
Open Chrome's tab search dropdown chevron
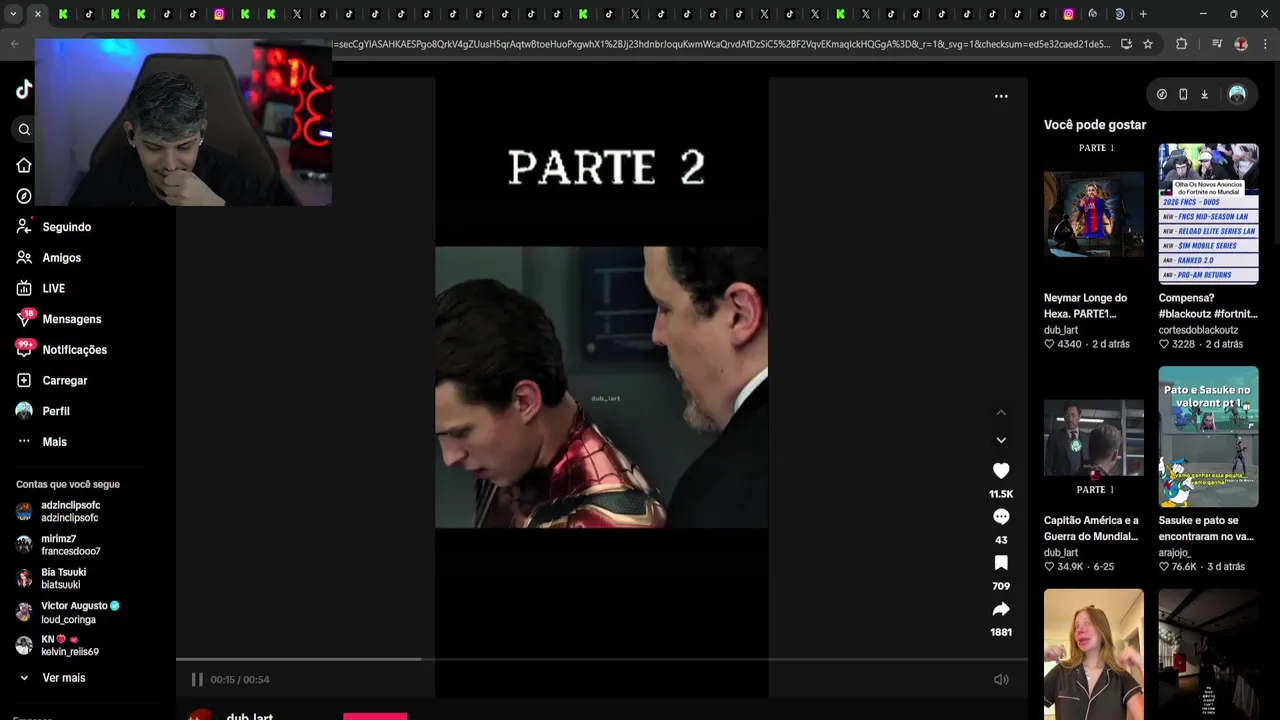coord(13,14)
